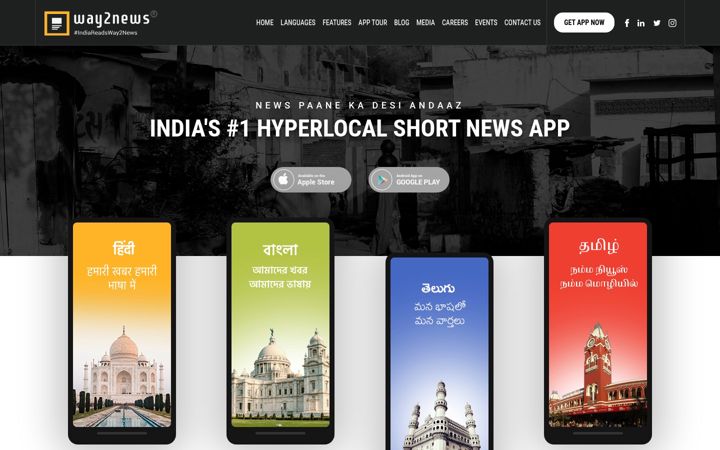The width and height of the screenshot is (720, 450).
Task: Navigate to the Blog page
Action: 401,22
